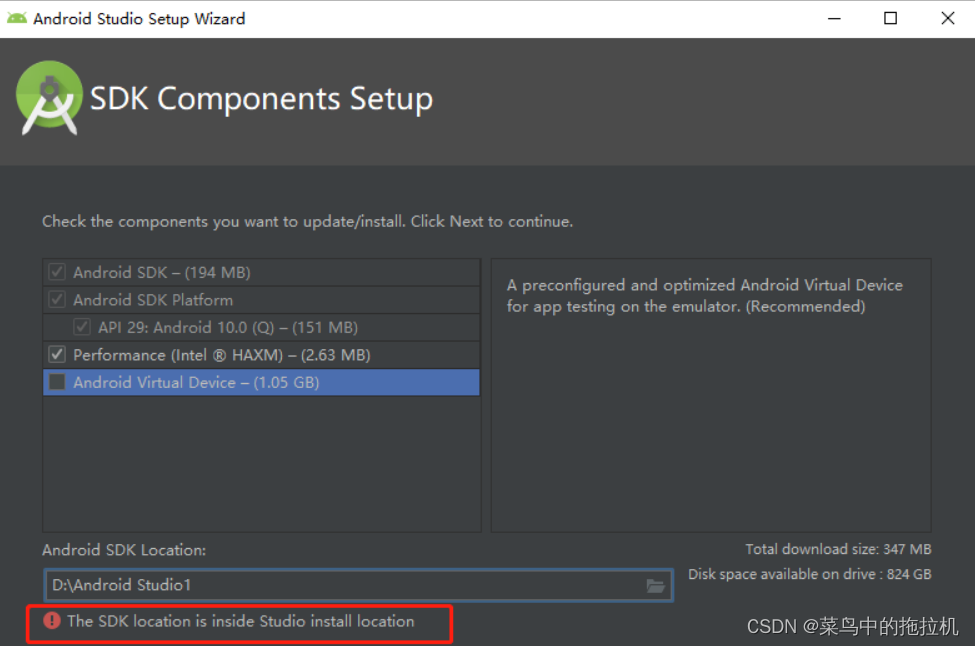
Task: Disable the Performance (Intel HAXM) checkbox
Action: pos(56,354)
